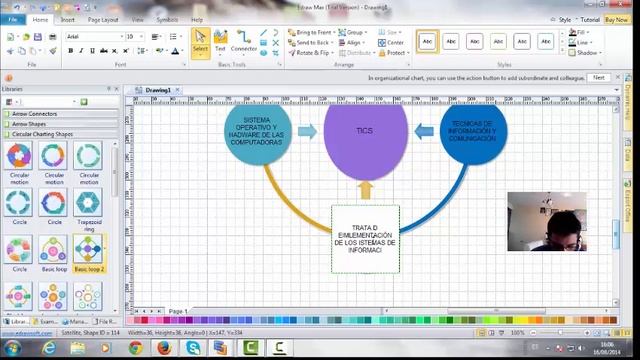
Task: Select the Page 1 sheet tab
Action: tap(178, 311)
